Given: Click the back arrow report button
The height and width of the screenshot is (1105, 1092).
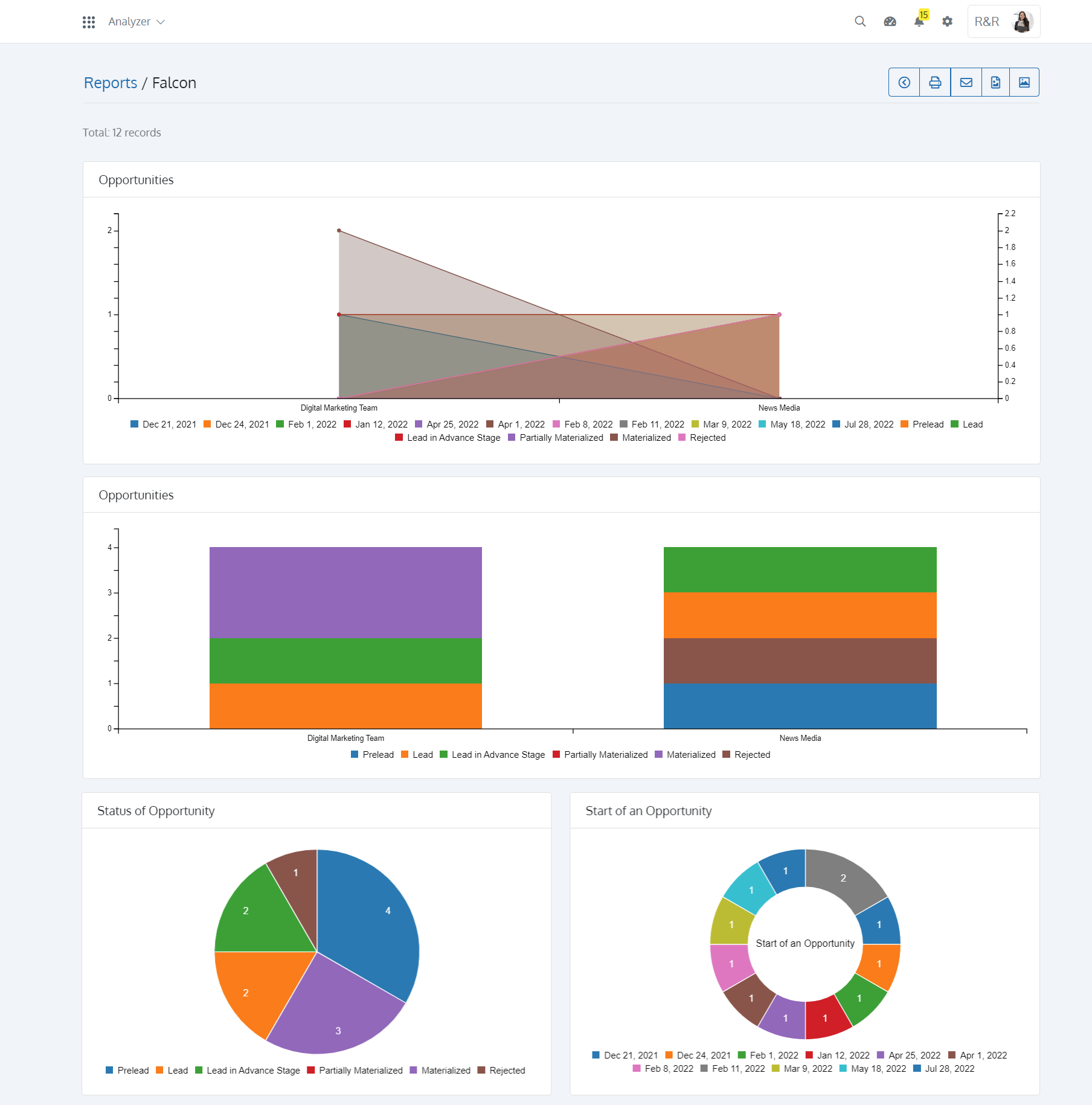Looking at the screenshot, I should pos(904,82).
